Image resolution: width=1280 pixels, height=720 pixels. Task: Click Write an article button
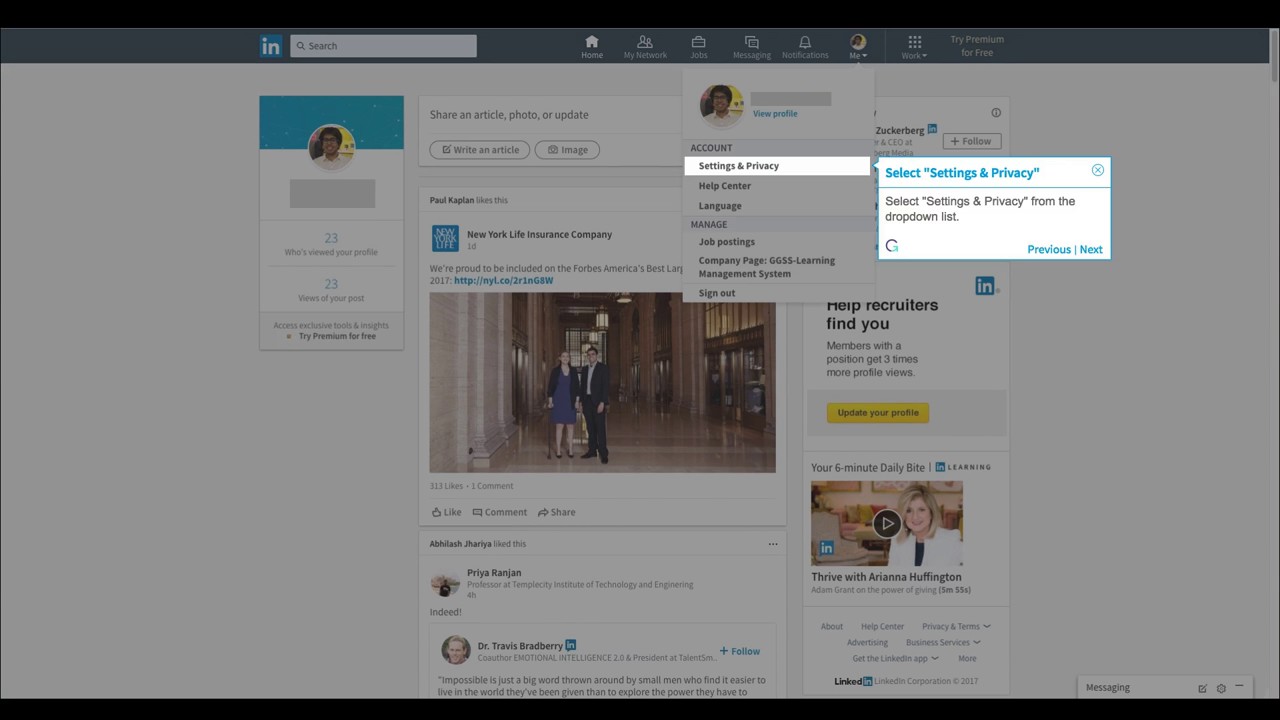pos(480,150)
